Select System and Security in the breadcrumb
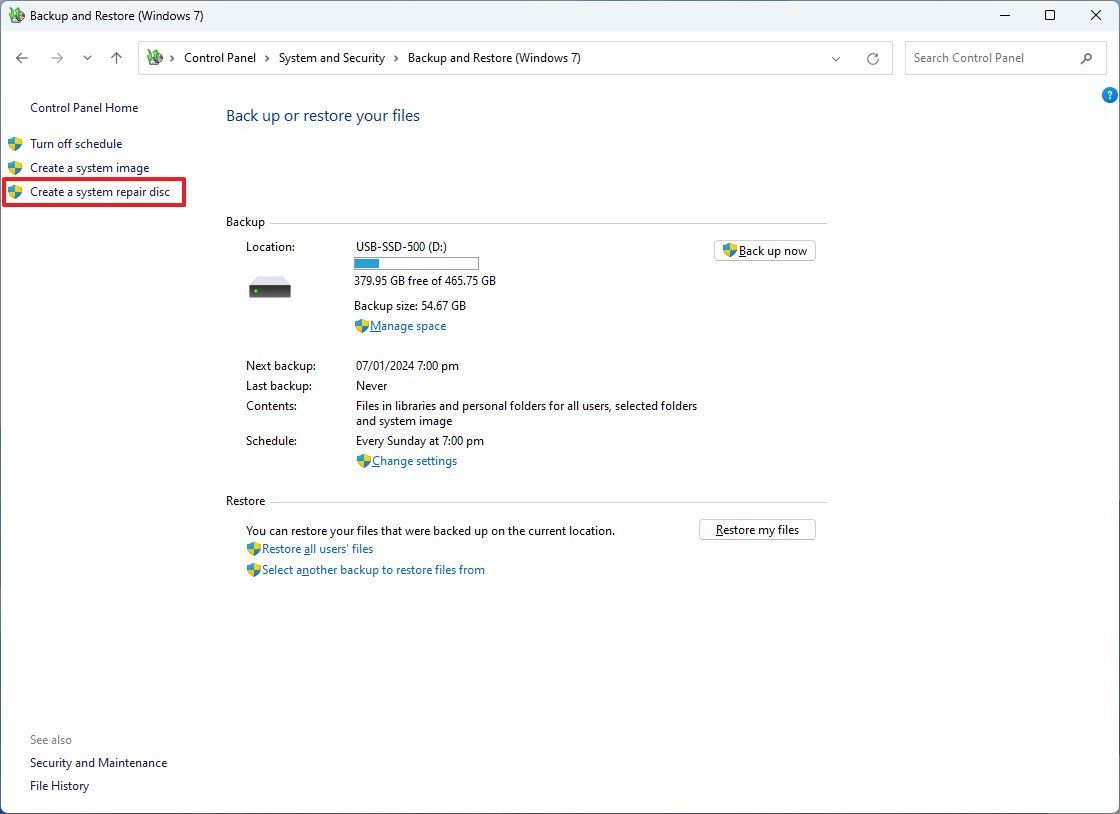 (331, 58)
